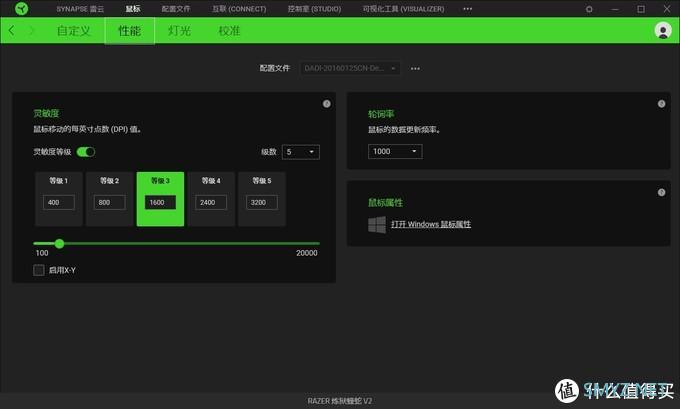Select the 等级 5 DPI stage
Viewport: 680px width, 409px height.
pos(262,199)
